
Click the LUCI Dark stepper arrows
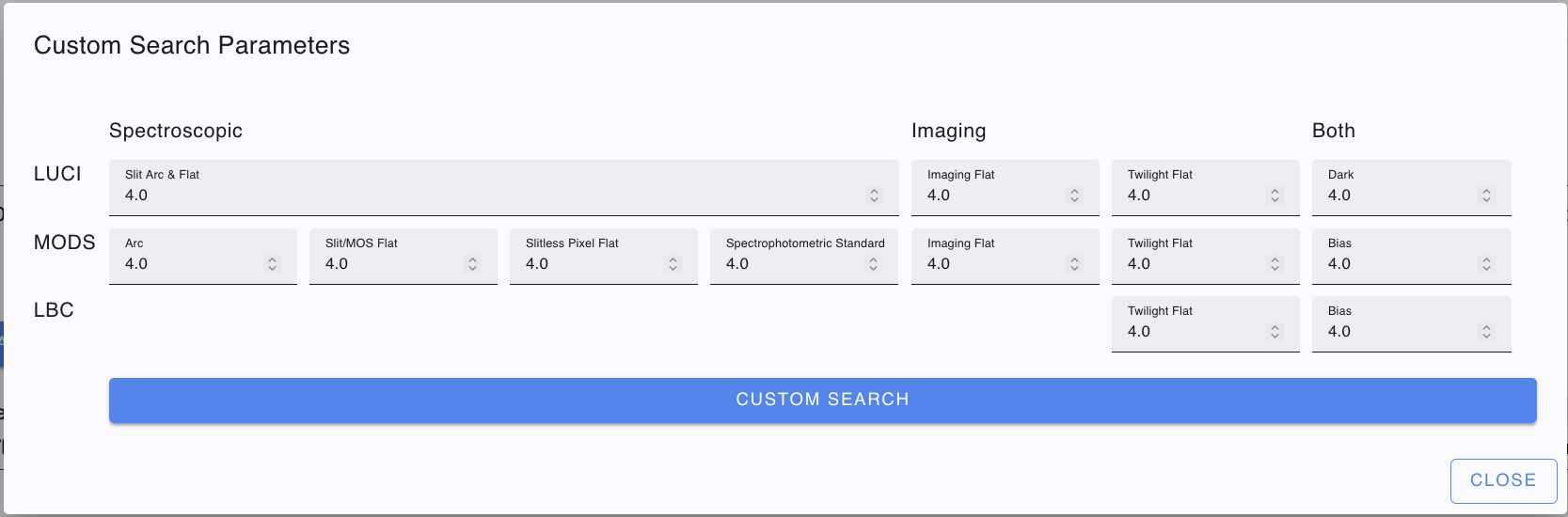(x=1486, y=196)
